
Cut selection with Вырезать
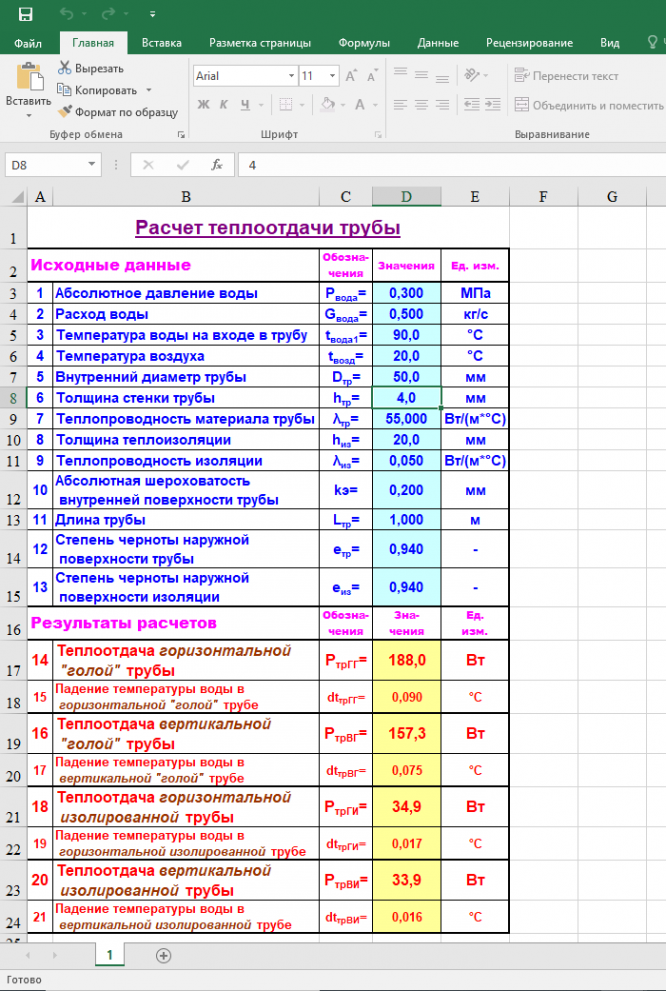pyautogui.click(x=91, y=68)
